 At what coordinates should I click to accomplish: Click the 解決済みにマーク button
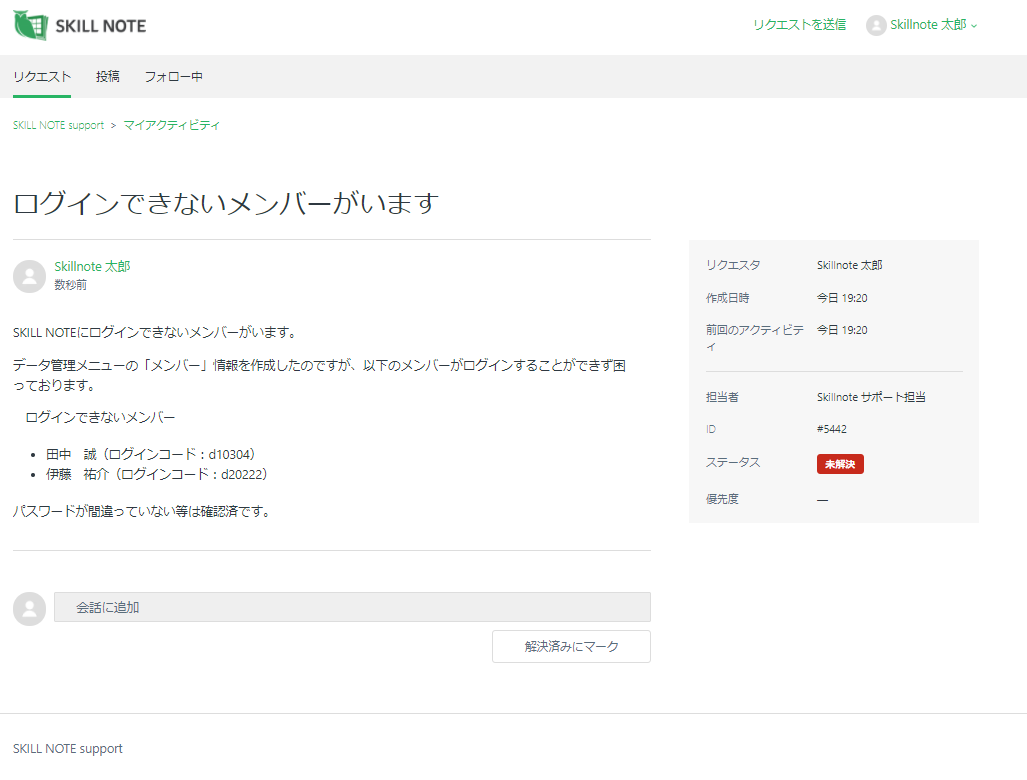(570, 647)
